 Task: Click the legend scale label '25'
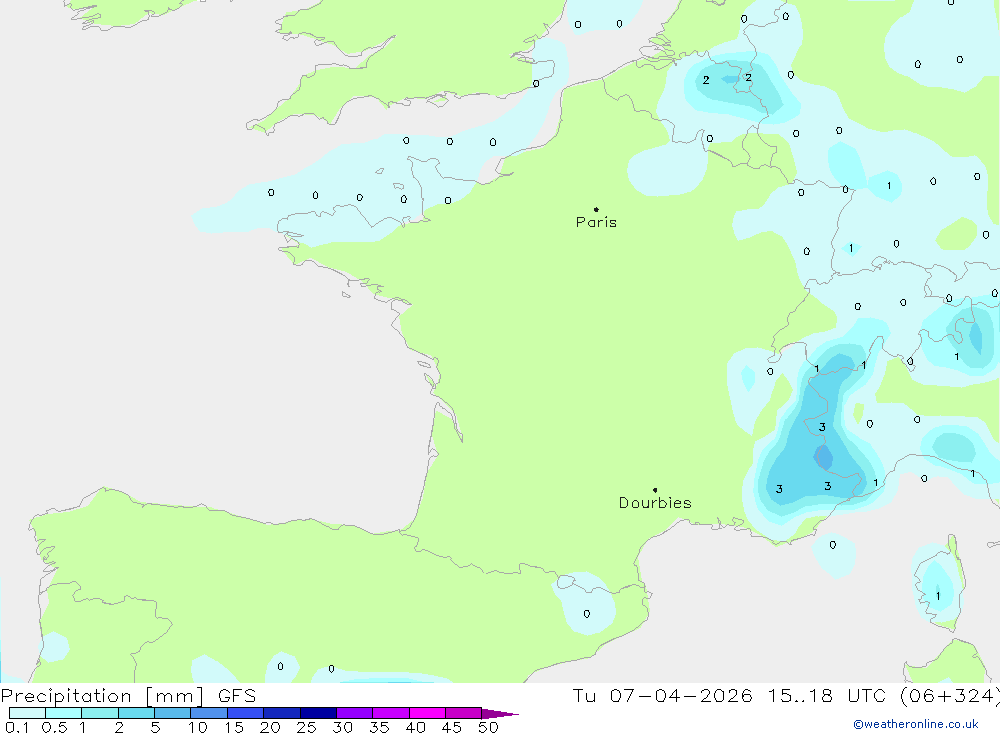point(307,727)
